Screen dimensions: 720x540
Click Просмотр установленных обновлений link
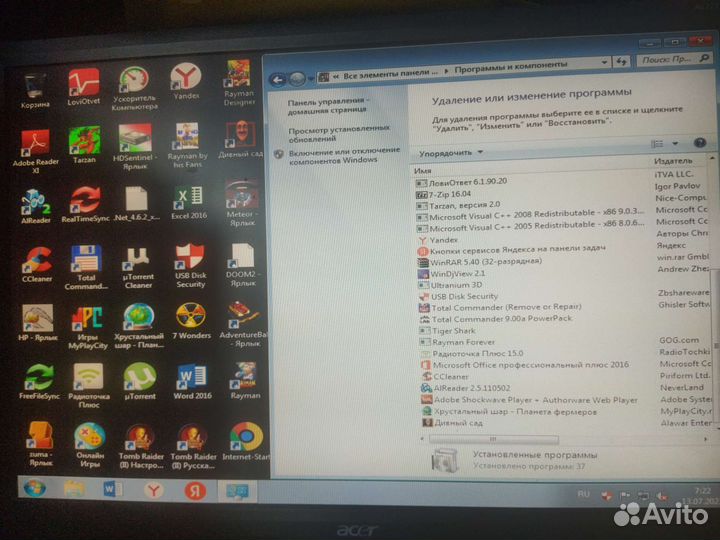tap(338, 133)
